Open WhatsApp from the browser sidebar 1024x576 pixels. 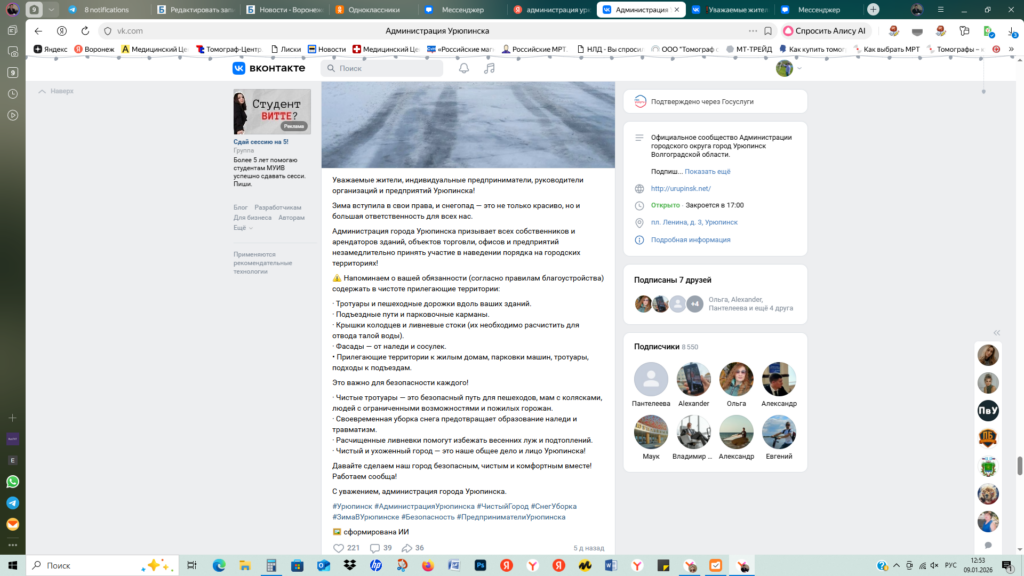point(12,481)
